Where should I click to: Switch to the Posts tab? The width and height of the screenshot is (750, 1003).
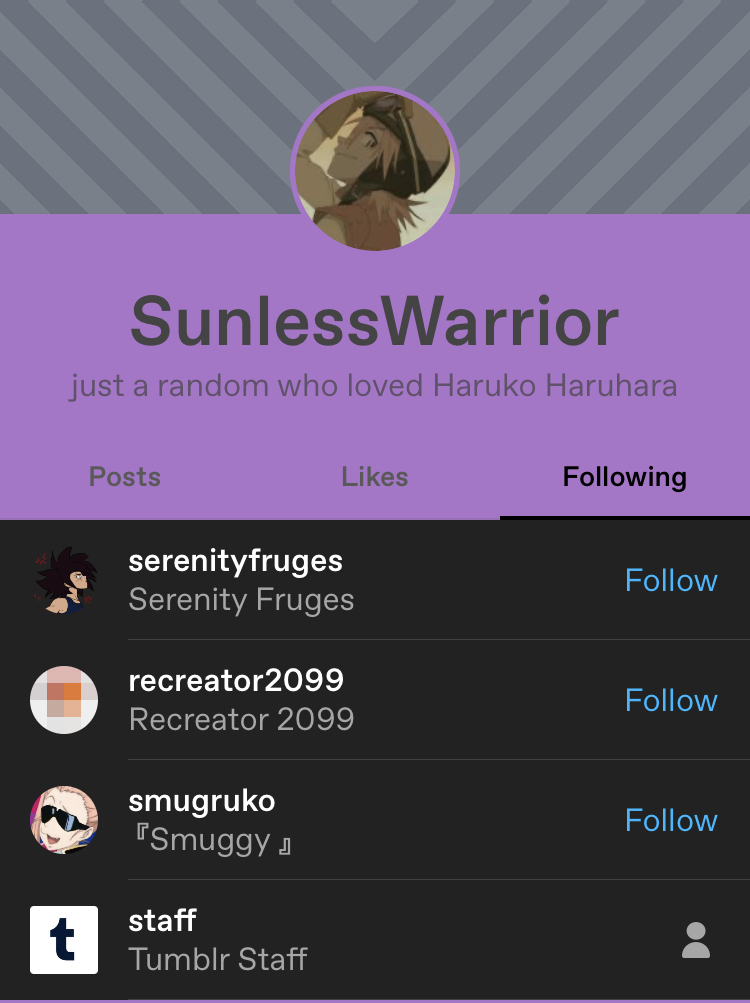tap(125, 477)
